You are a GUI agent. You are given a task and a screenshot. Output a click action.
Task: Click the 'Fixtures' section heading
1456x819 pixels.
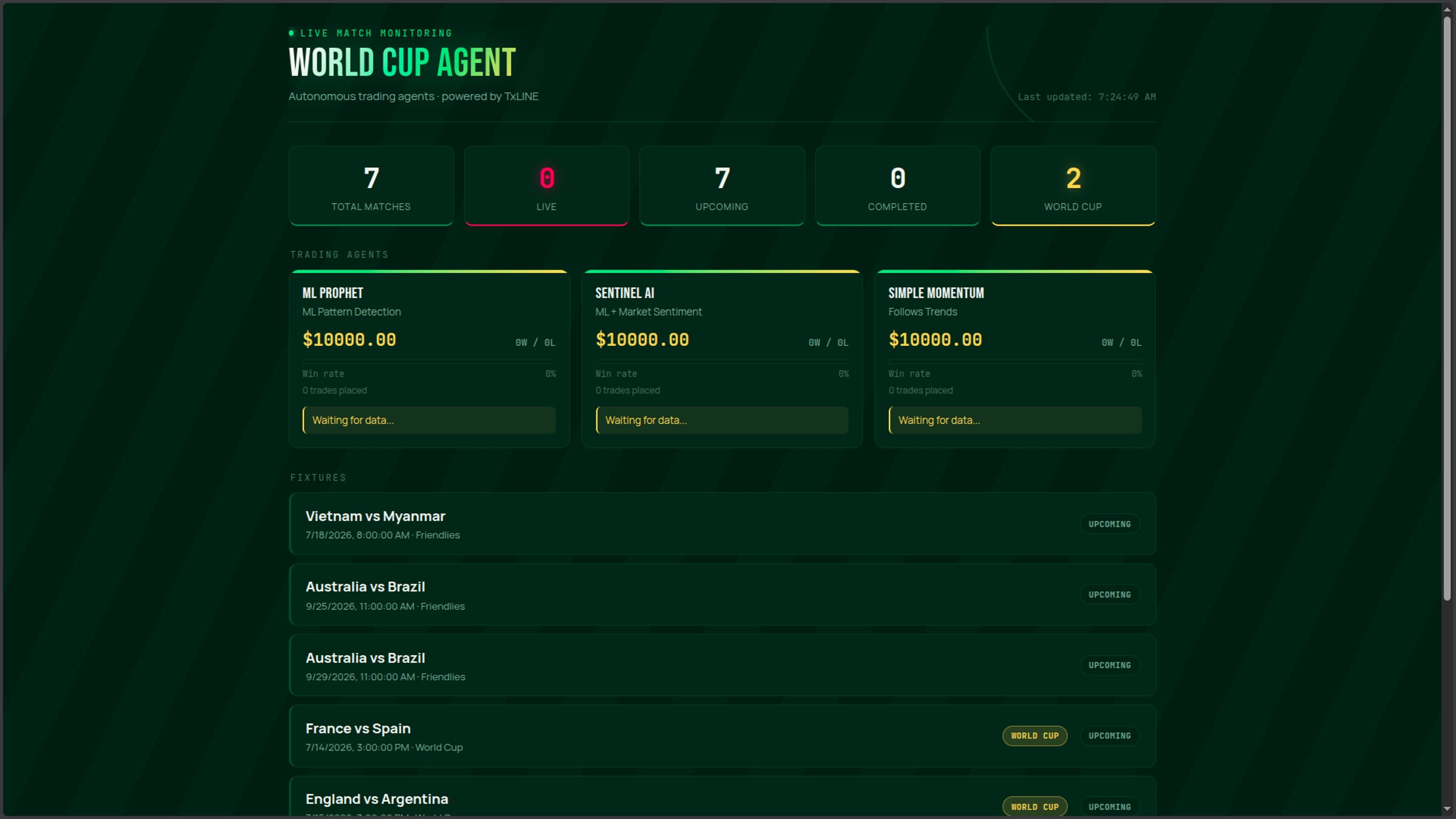[x=318, y=478]
